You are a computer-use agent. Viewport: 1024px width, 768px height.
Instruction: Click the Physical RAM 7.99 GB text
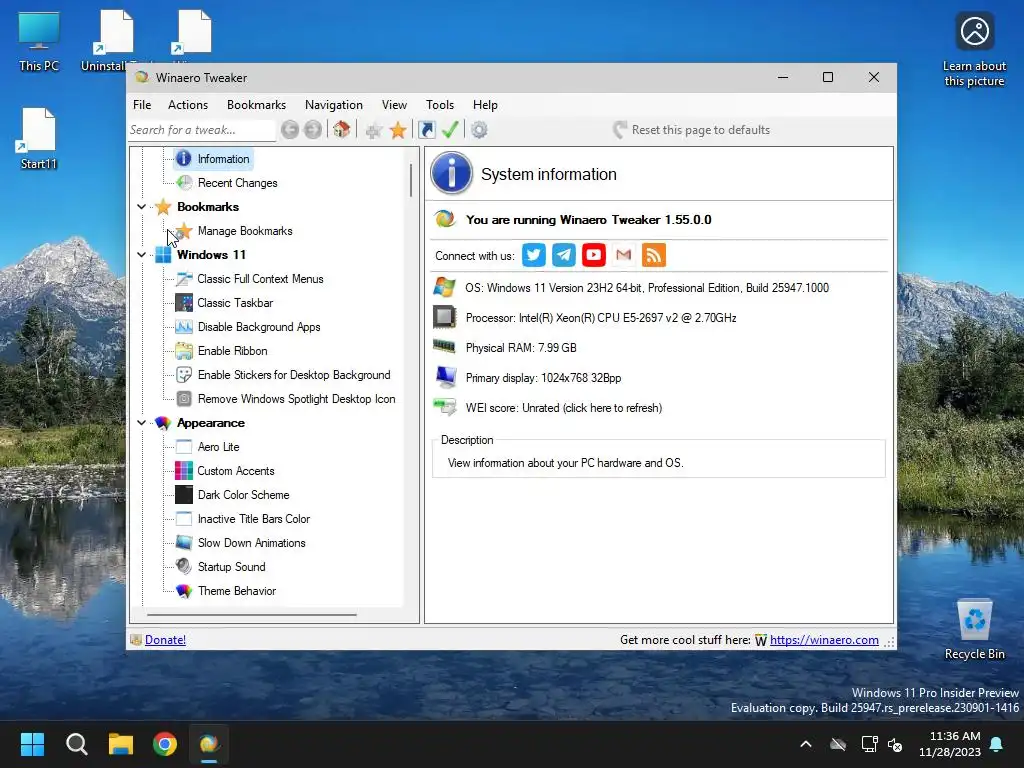[521, 348]
